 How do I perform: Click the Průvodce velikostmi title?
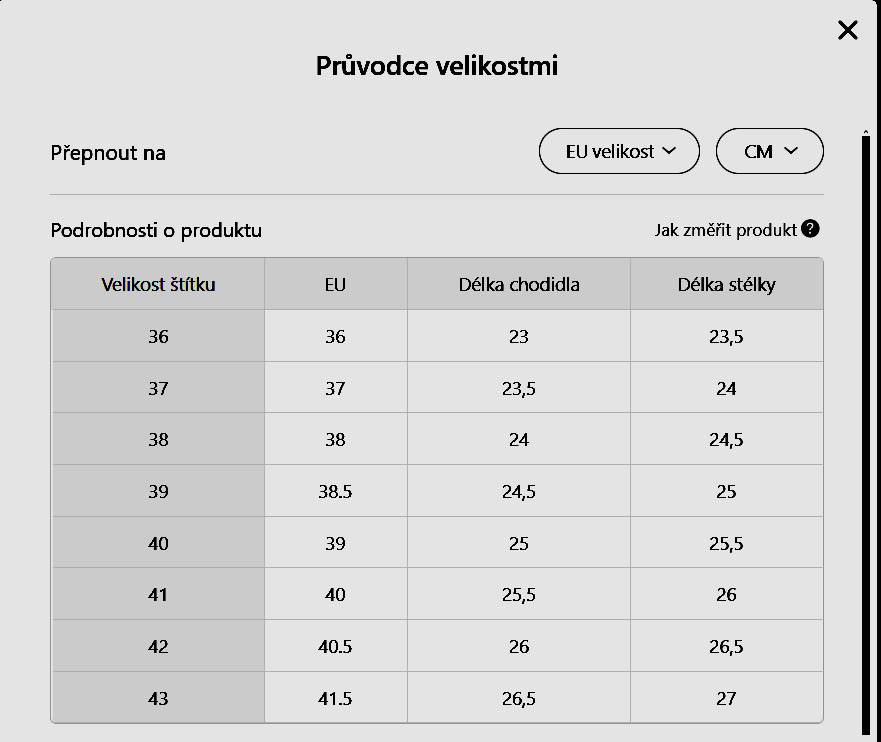tap(437, 66)
